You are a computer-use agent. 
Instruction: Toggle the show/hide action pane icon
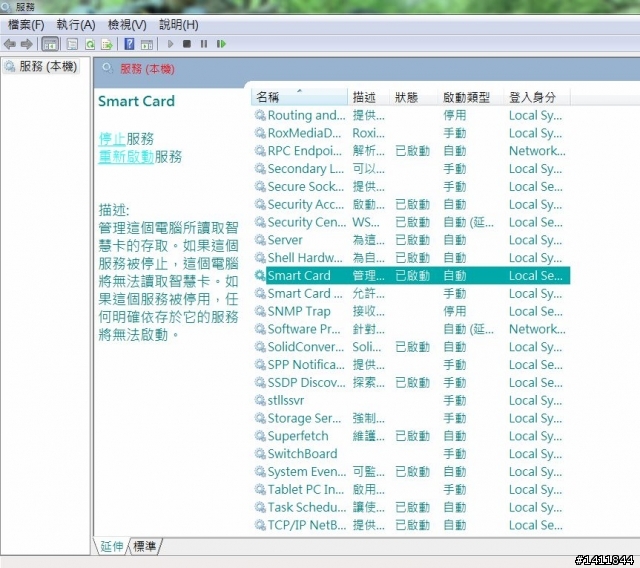pos(147,44)
